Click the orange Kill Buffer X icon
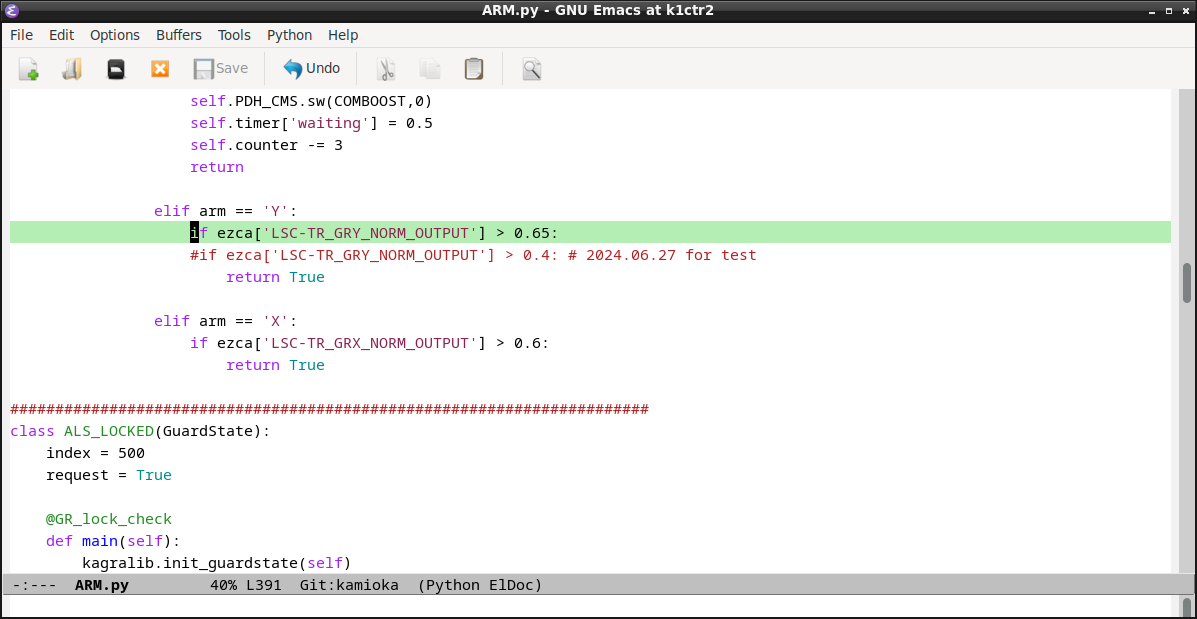1197x619 pixels. click(x=160, y=69)
